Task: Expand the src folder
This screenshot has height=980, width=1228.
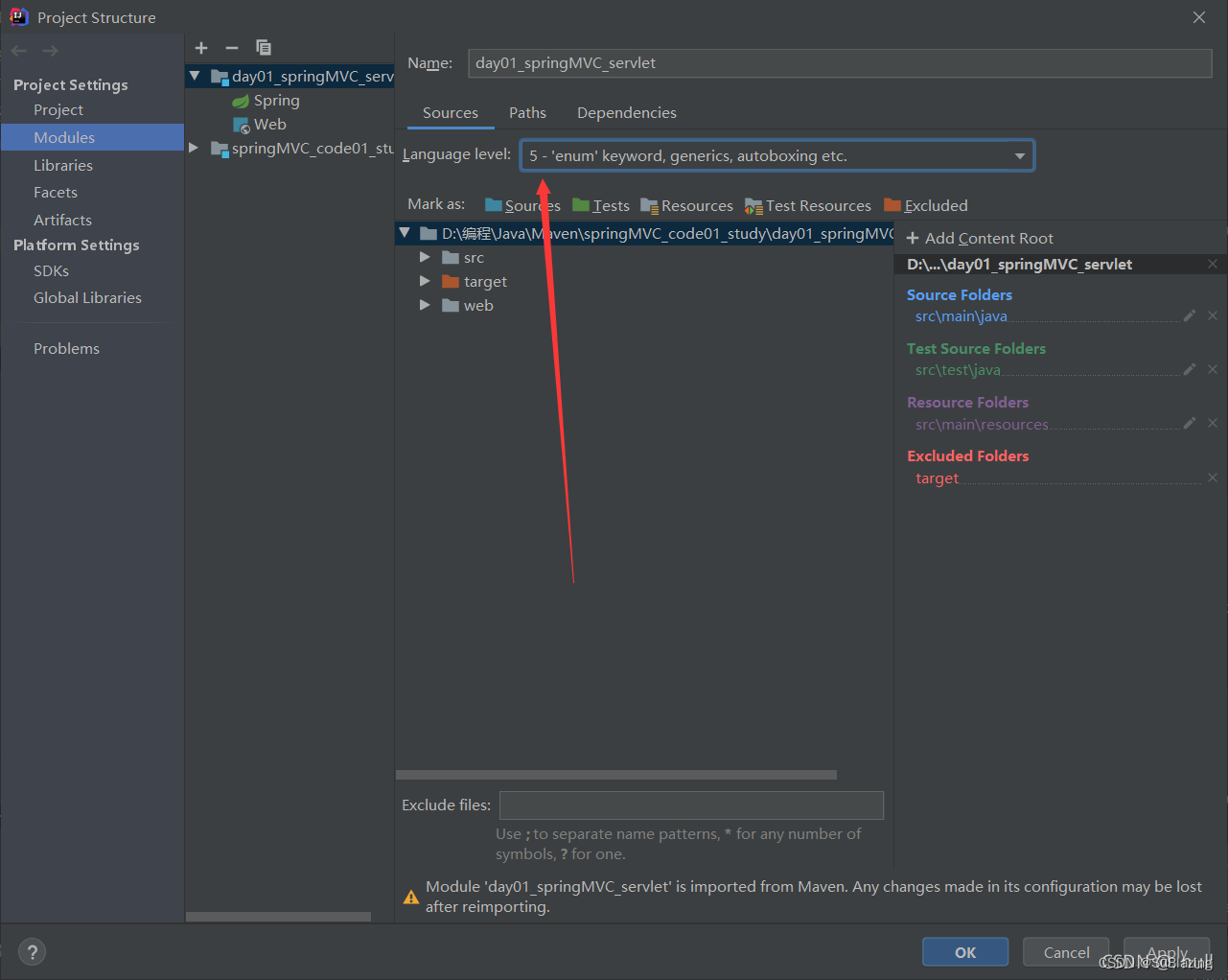Action: (x=425, y=257)
